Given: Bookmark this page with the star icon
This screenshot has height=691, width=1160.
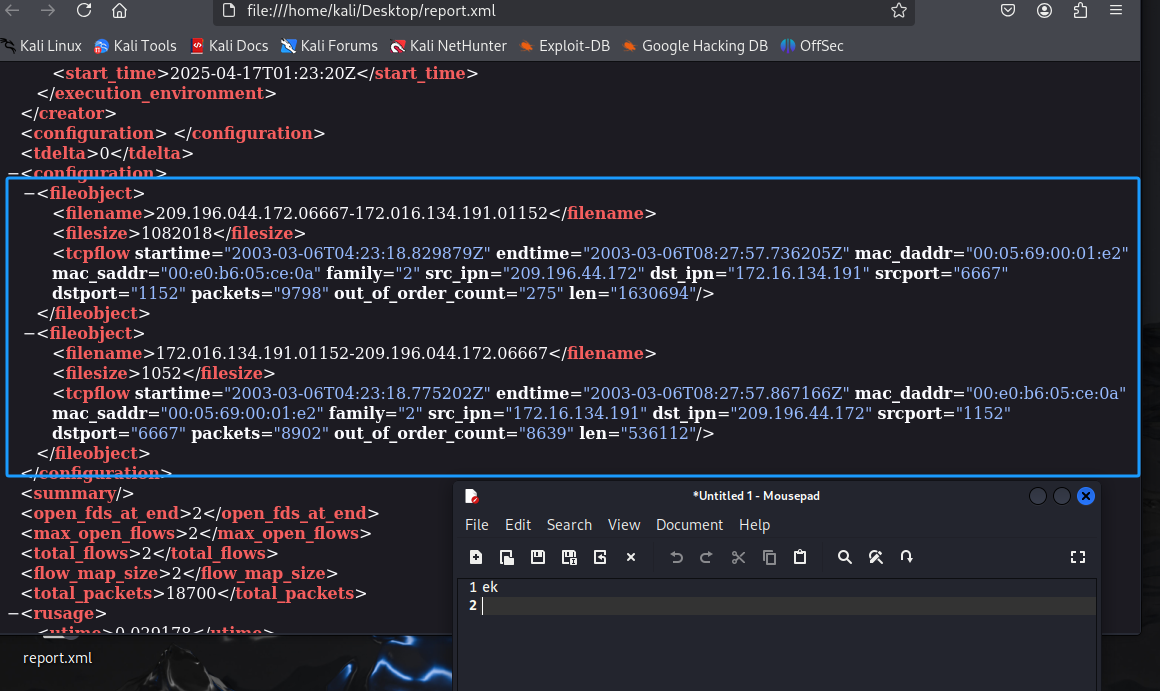Looking at the screenshot, I should pos(899,10).
